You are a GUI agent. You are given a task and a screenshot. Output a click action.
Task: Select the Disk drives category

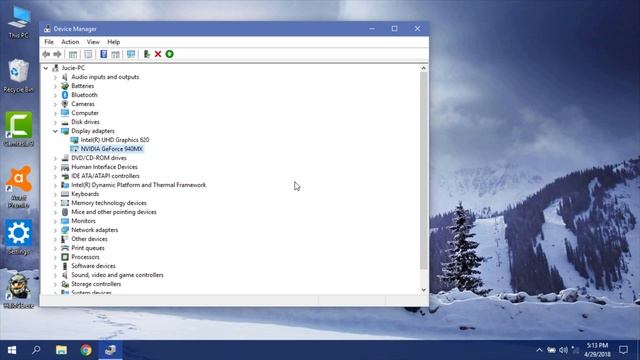pos(85,122)
